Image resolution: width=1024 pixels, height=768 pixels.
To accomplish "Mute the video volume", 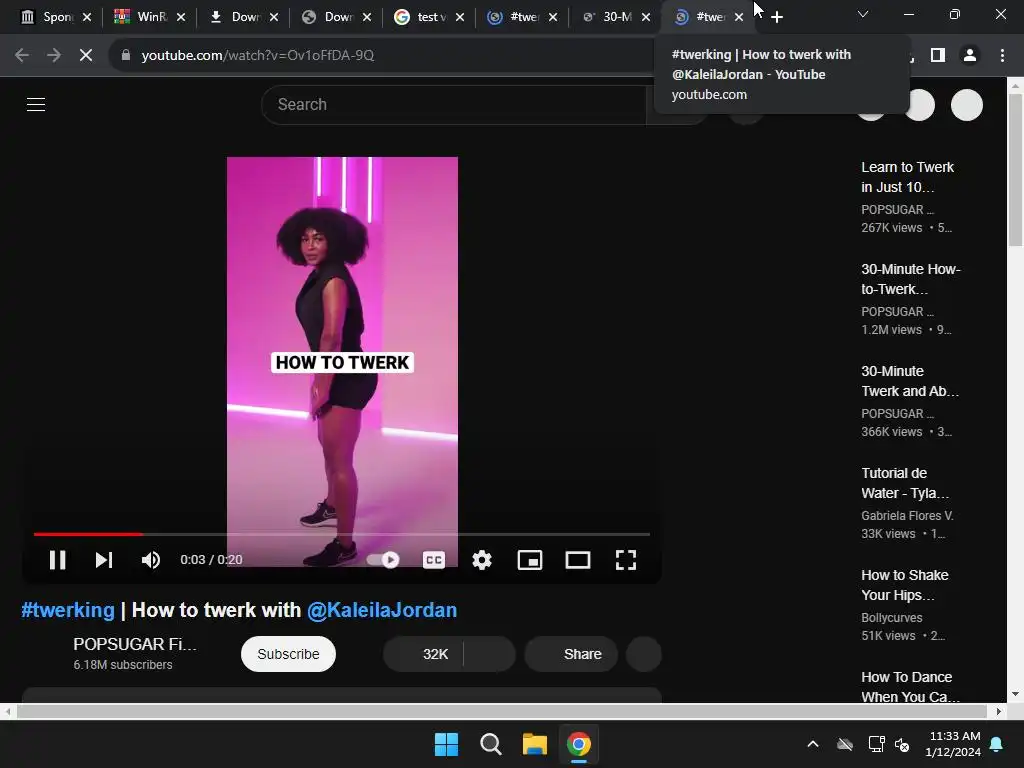I will [151, 560].
